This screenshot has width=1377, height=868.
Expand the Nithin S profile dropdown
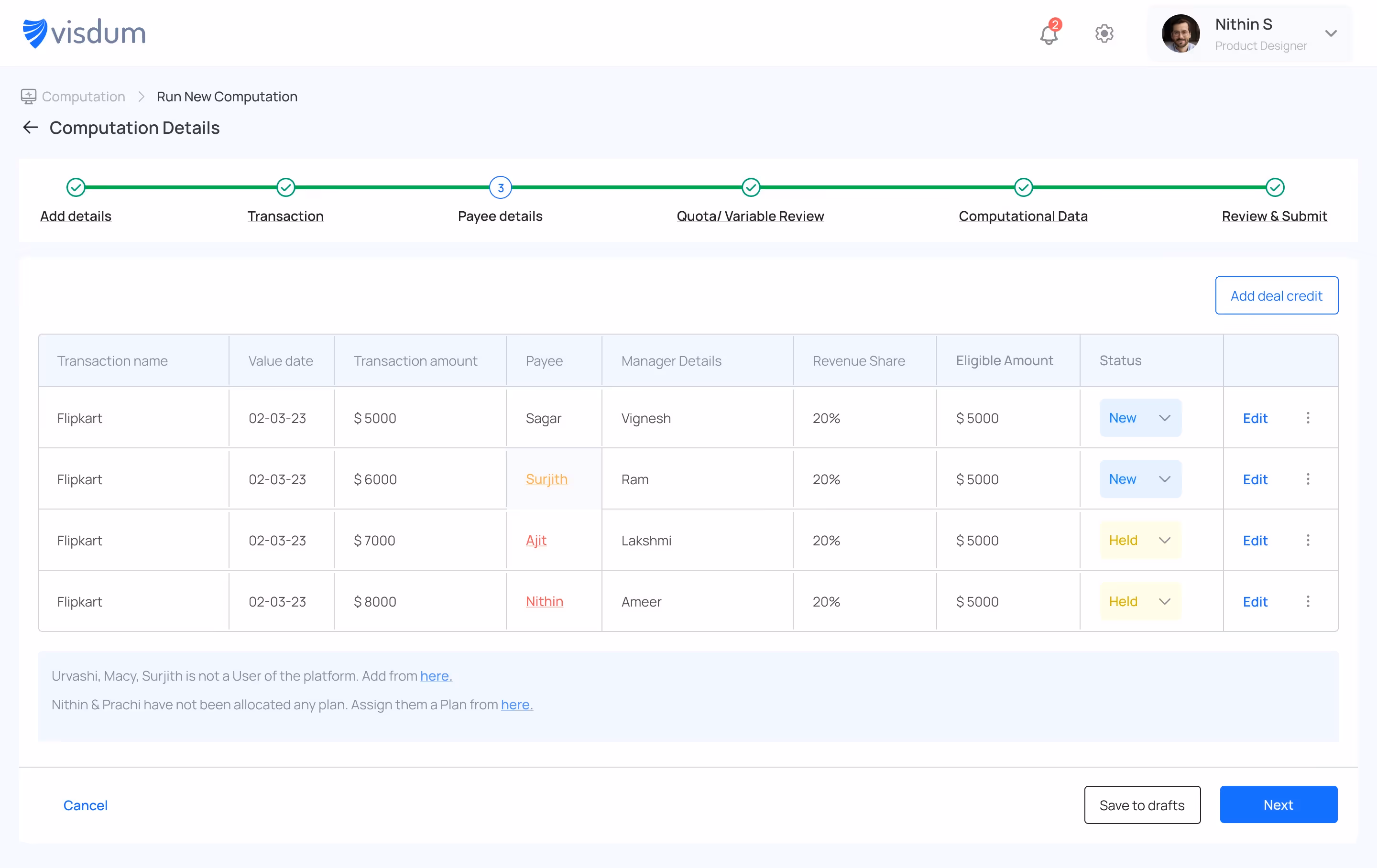coord(1331,34)
